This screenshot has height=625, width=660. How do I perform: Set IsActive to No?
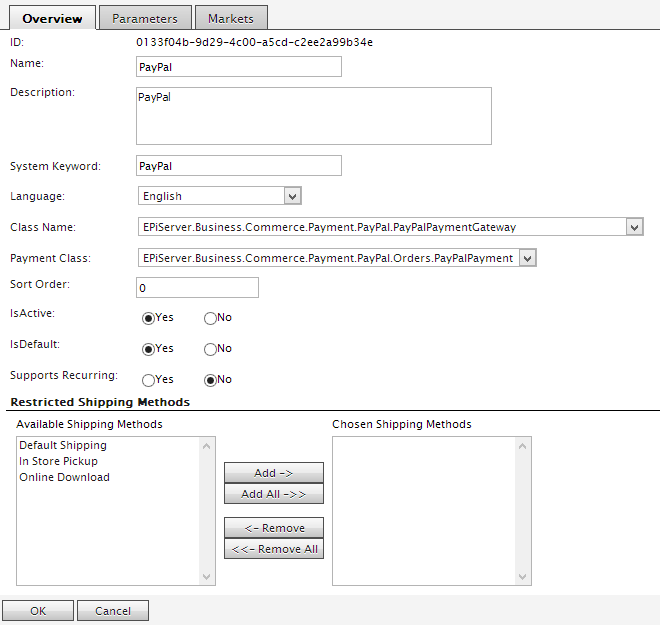[210, 318]
